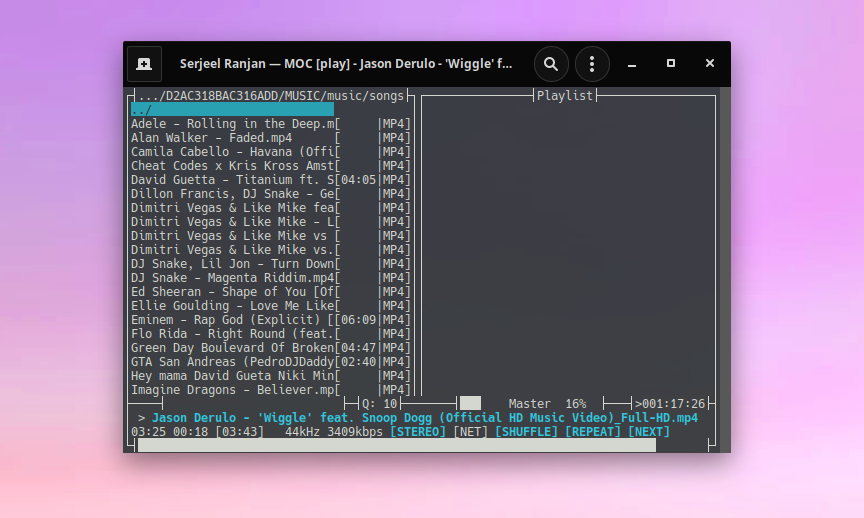
Task: Click the search magnifier icon
Action: pyautogui.click(x=551, y=64)
